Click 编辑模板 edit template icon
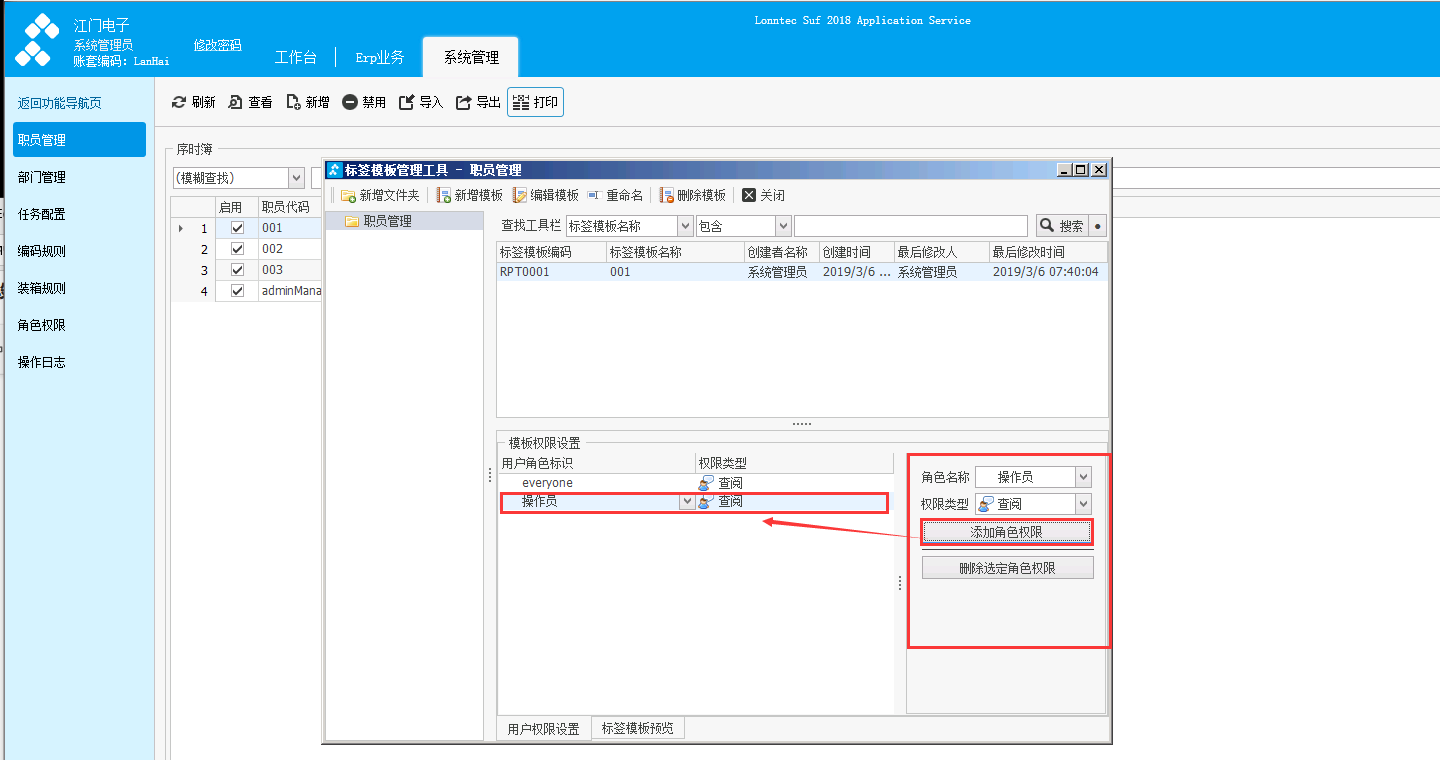Screen dimensions: 1440x760 click(x=520, y=195)
